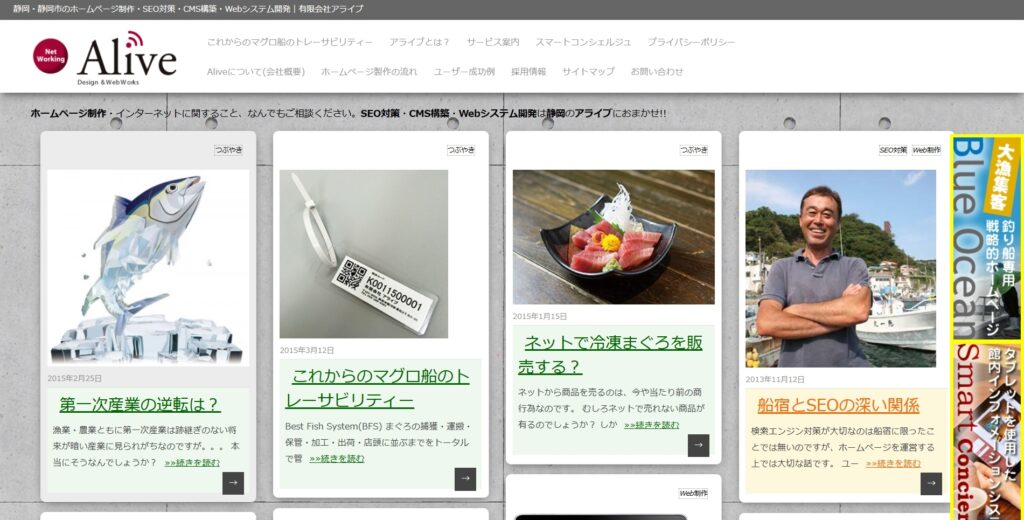Viewport: 1024px width, 520px height.
Task: Click arrow button on 第一次産業の逆転は？ card
Action: coord(233,483)
